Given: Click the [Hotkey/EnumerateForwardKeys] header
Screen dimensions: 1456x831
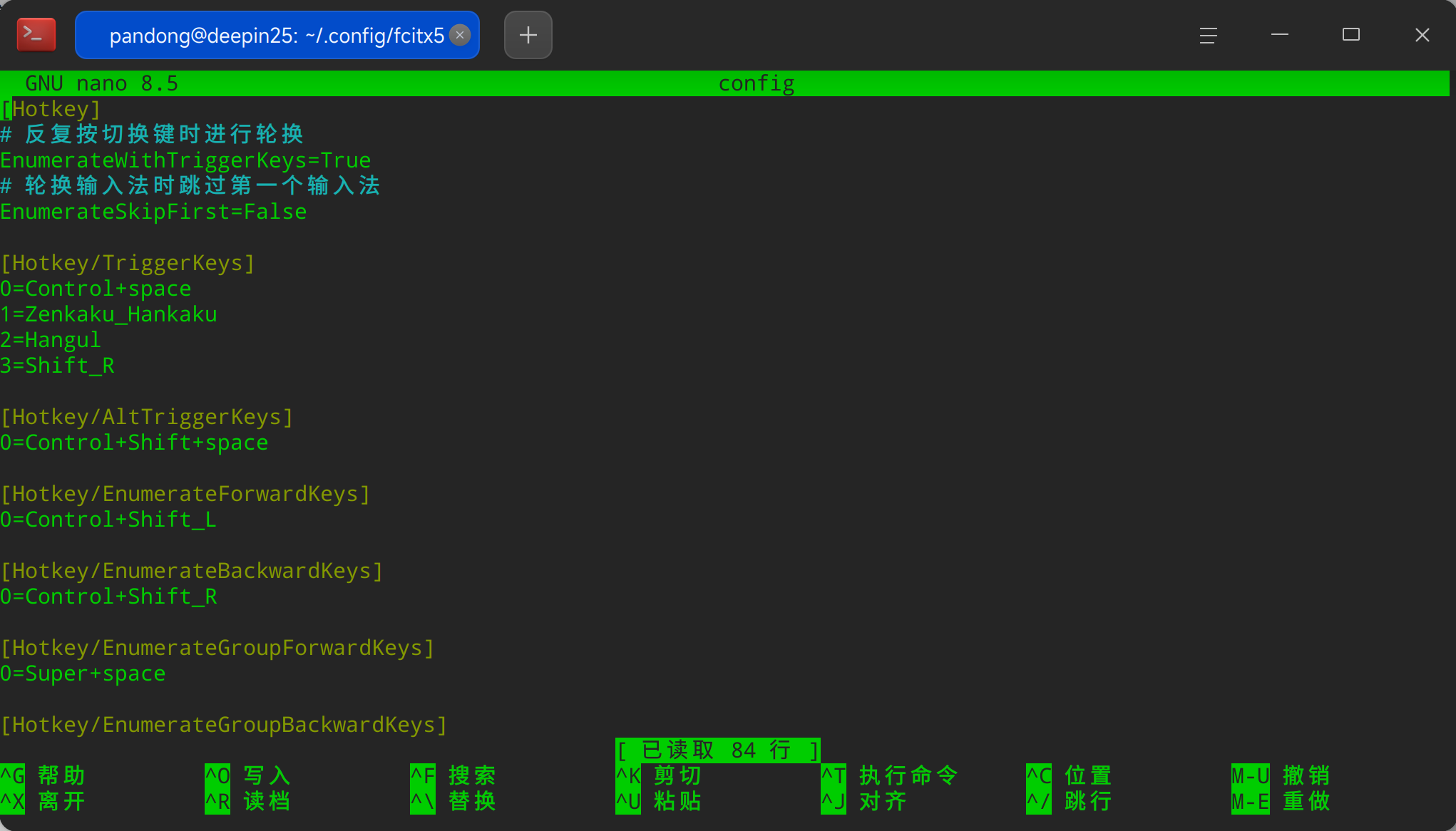Looking at the screenshot, I should 185,494.
